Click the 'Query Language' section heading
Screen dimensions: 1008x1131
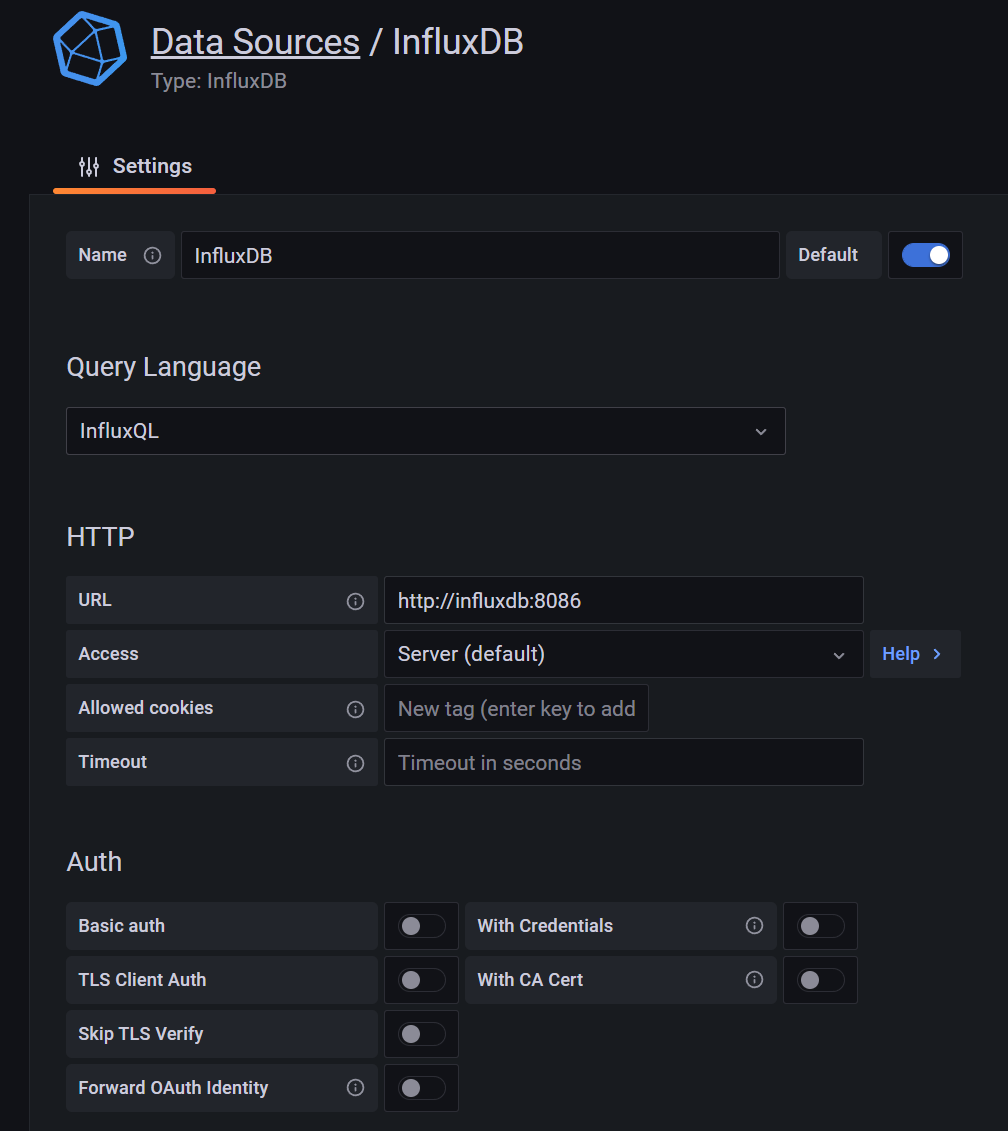point(164,367)
